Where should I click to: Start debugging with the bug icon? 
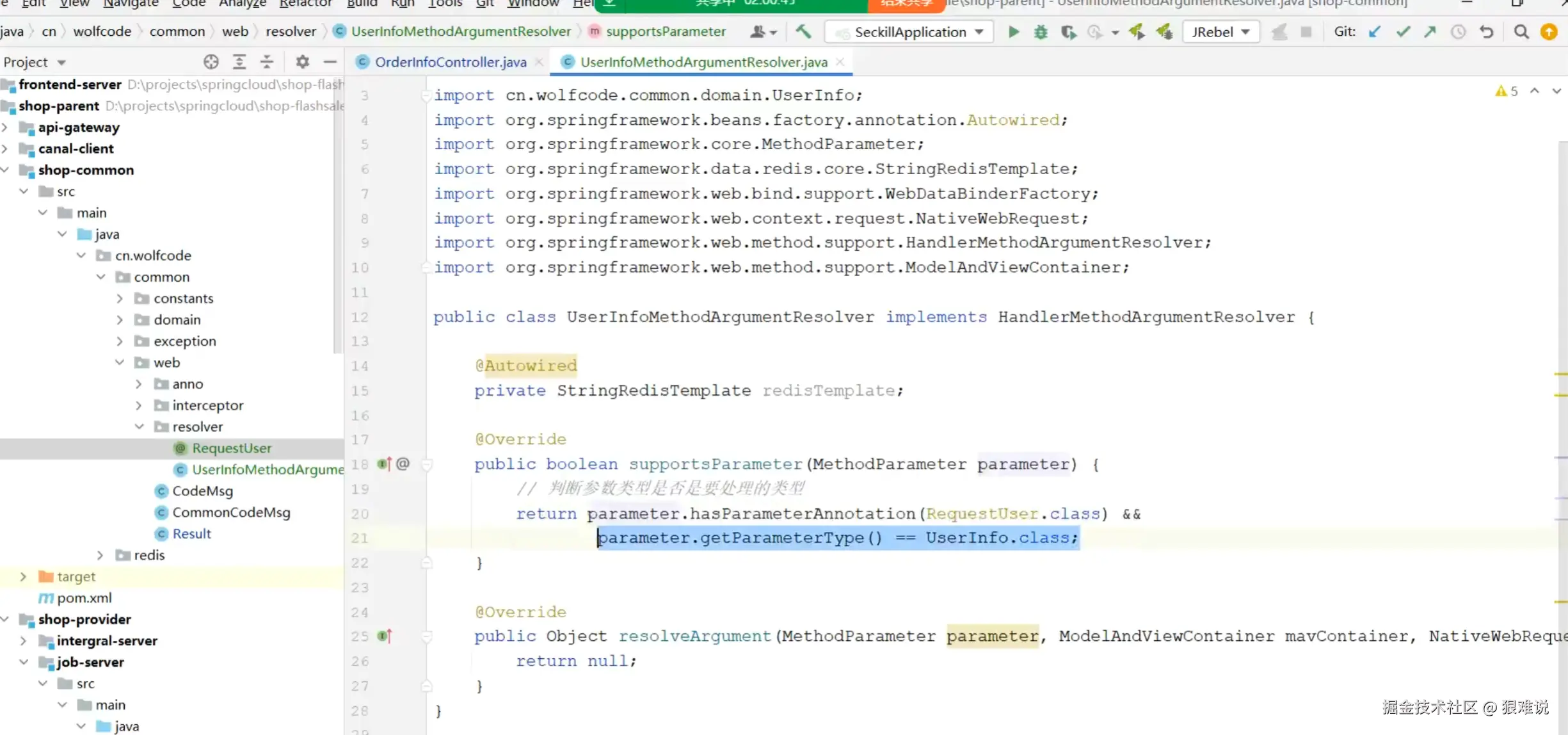point(1041,31)
